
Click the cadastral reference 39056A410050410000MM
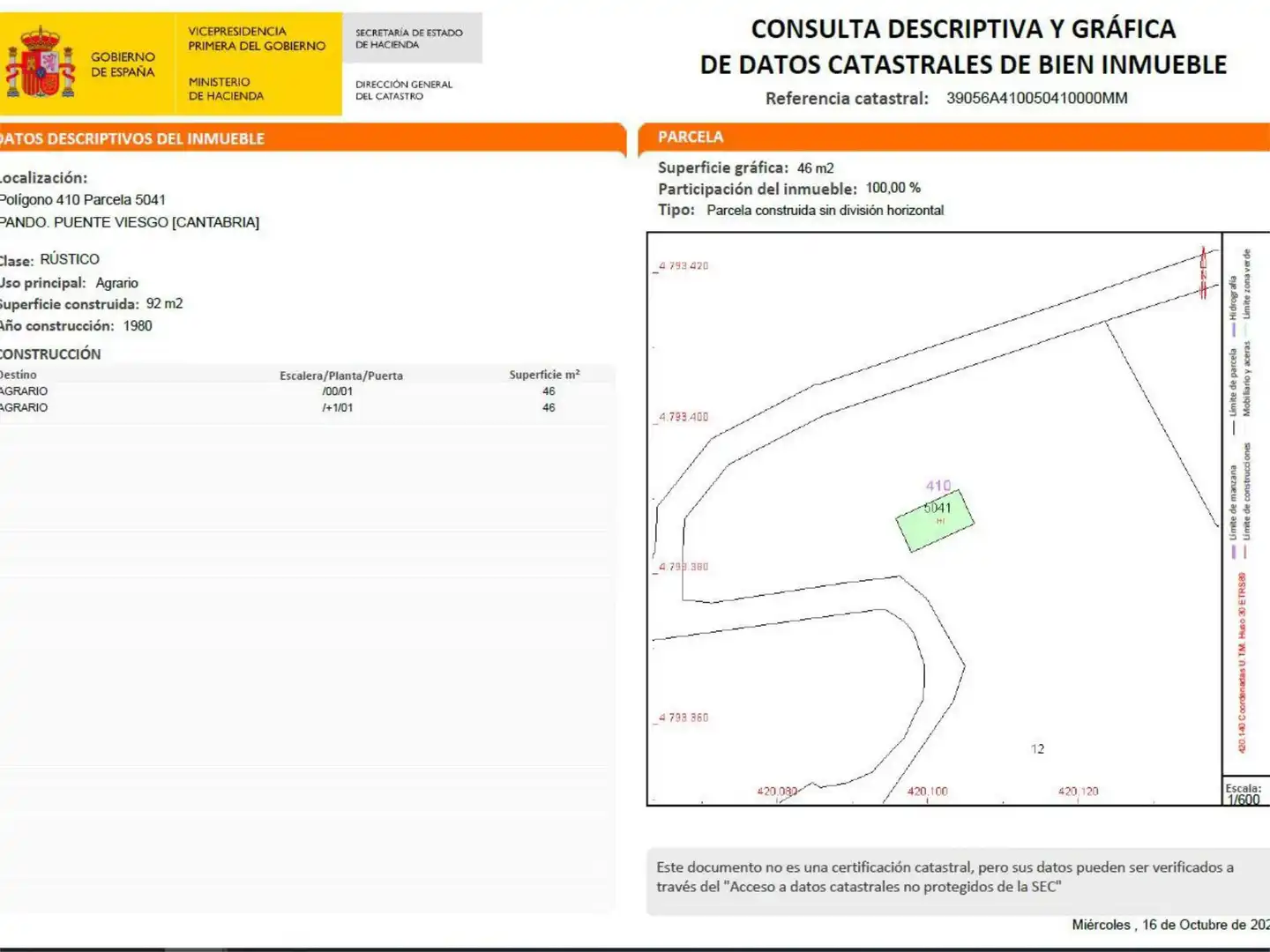pos(1036,98)
